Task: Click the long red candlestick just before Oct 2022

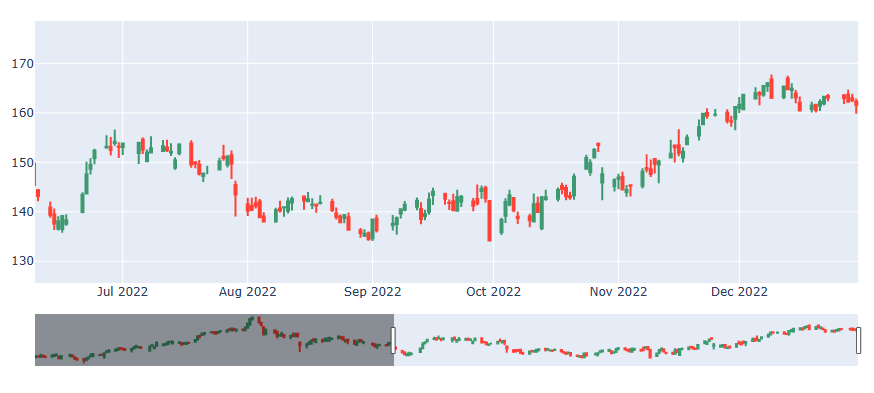Action: pyautogui.click(x=489, y=221)
